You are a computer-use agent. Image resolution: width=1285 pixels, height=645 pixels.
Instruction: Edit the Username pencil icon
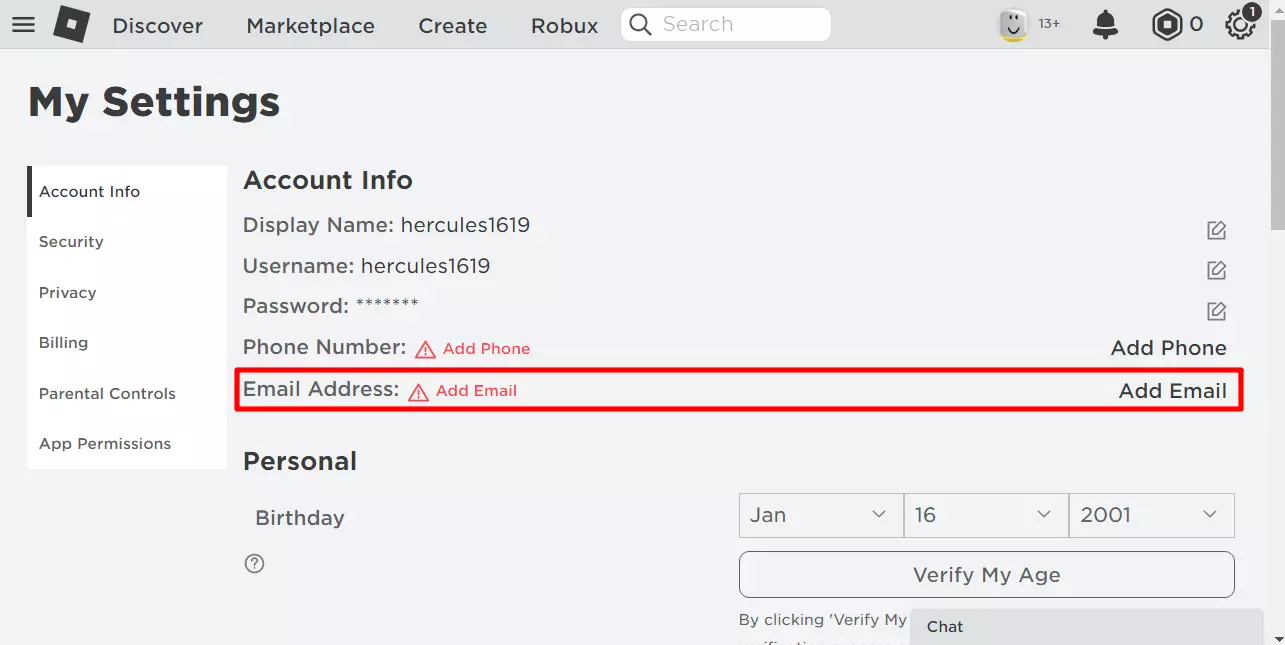coord(1216,271)
